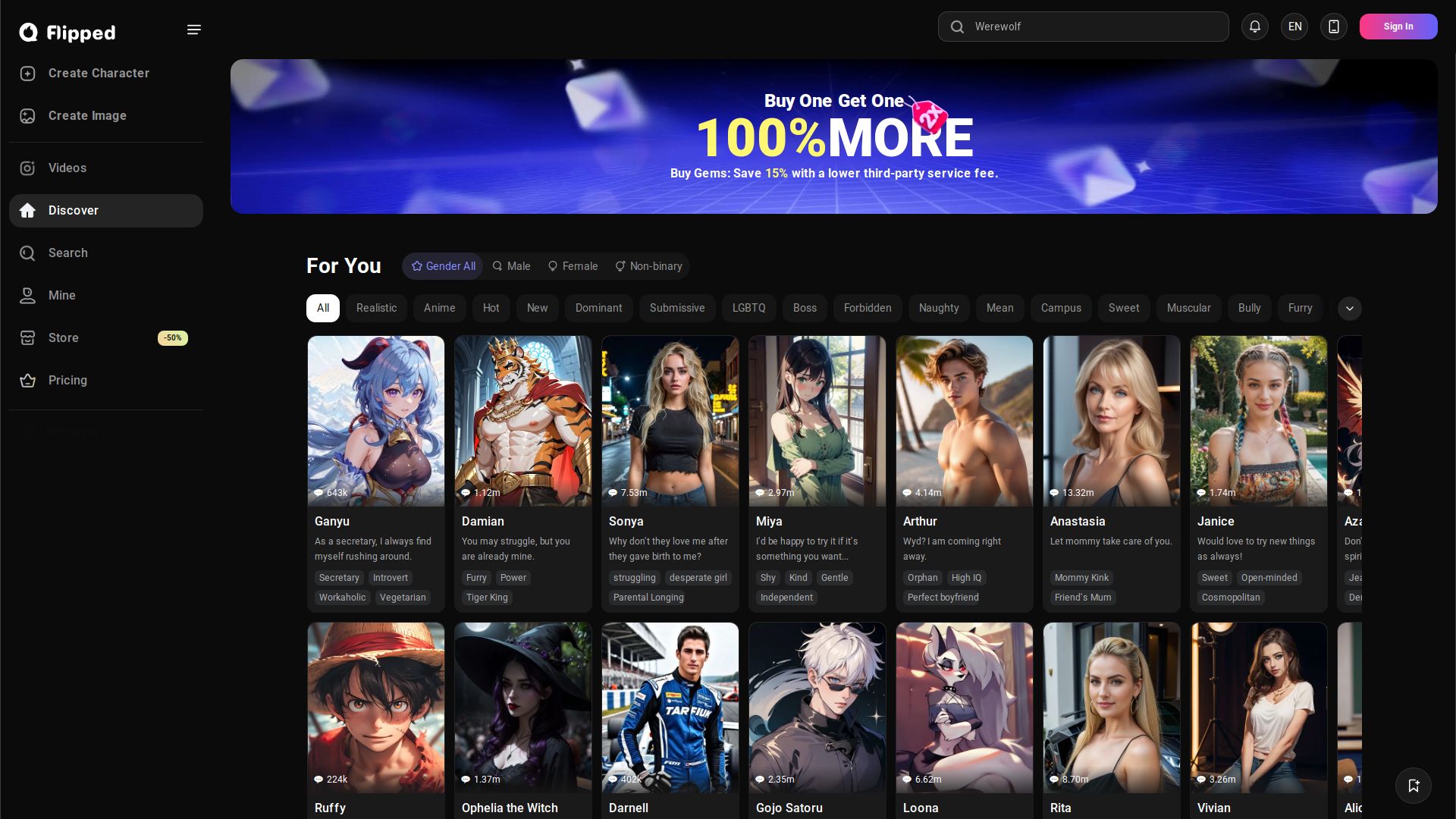Screen dimensions: 1456x819
Task: Click the Werewolf search input field
Action: tap(1084, 27)
